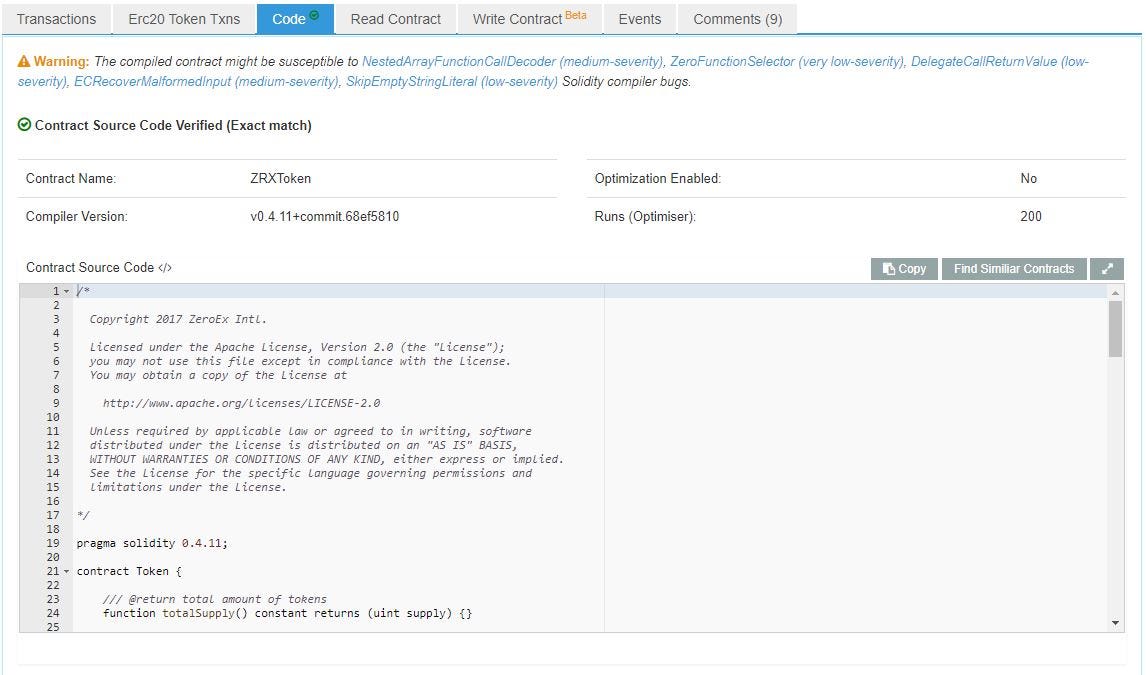Click the copy-document icon inside the Copy button

click(x=888, y=268)
